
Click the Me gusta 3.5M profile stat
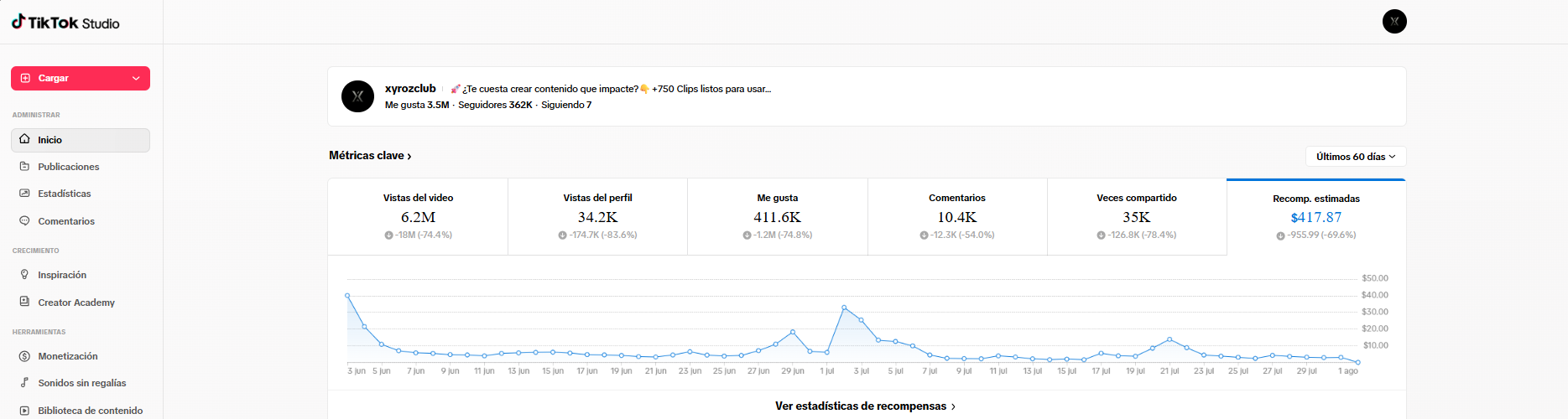coord(417,105)
